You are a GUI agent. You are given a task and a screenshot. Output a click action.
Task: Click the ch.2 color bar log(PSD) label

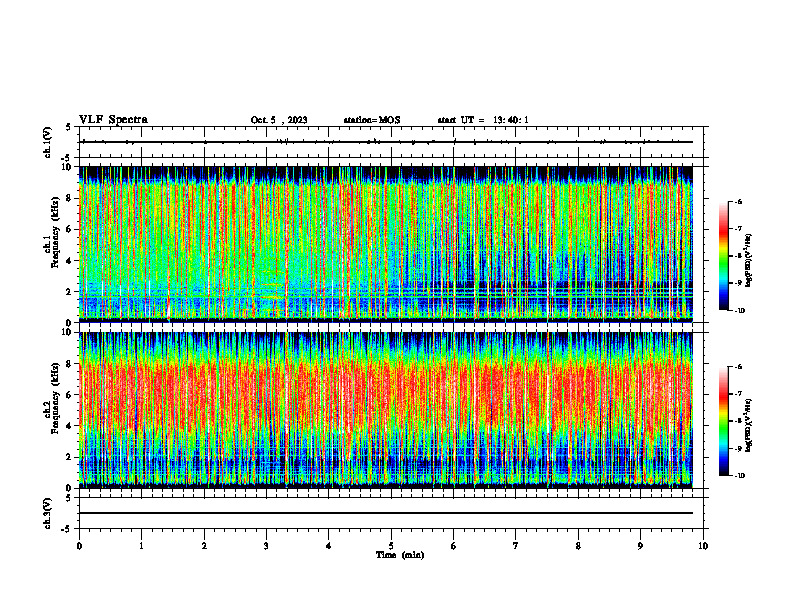tap(749, 426)
